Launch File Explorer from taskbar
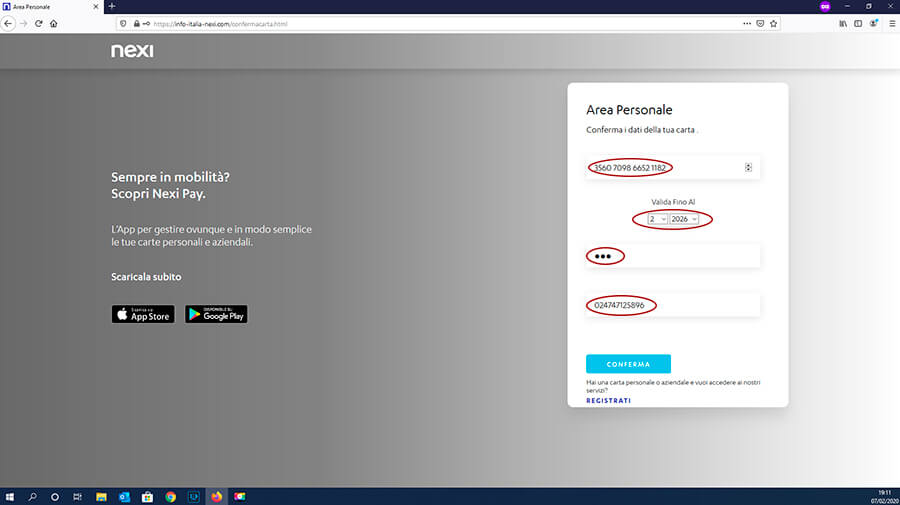This screenshot has height=505, width=900. pos(101,496)
